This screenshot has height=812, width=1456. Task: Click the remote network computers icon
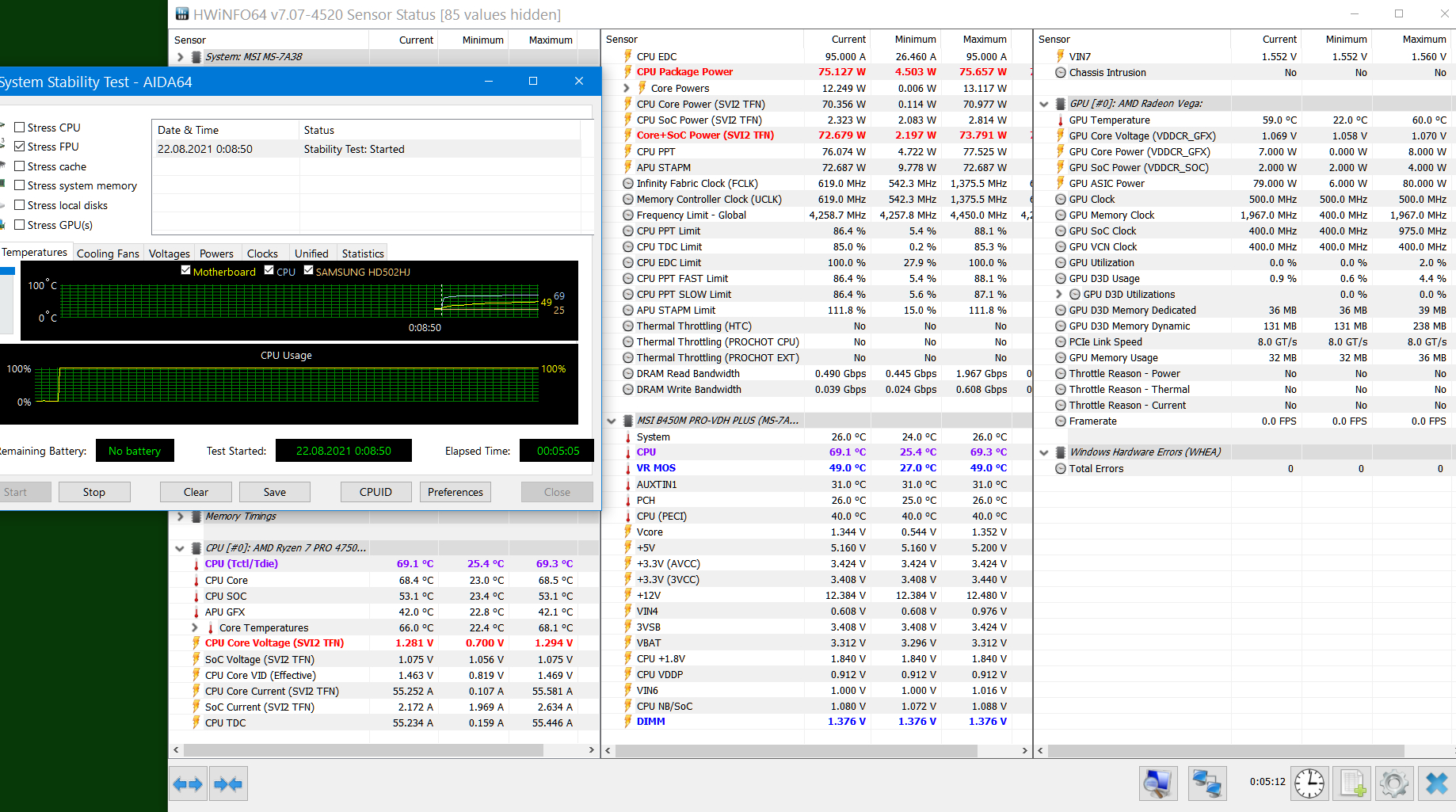tap(1206, 783)
